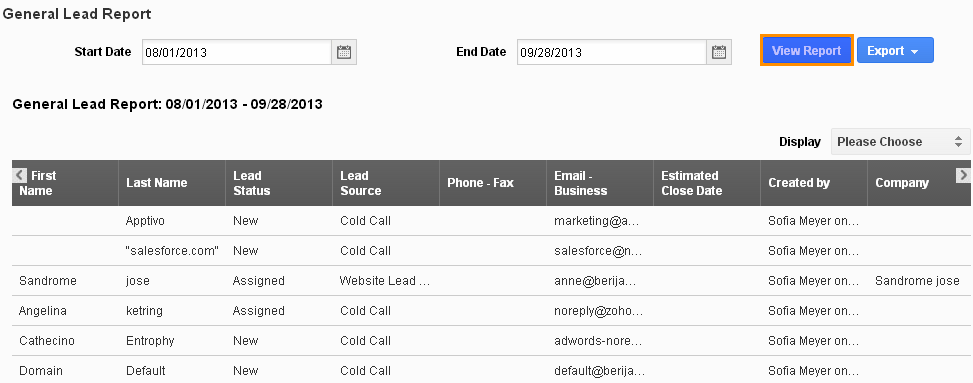Image resolution: width=973 pixels, height=383 pixels.
Task: Click into the End Date input field
Action: click(x=612, y=52)
